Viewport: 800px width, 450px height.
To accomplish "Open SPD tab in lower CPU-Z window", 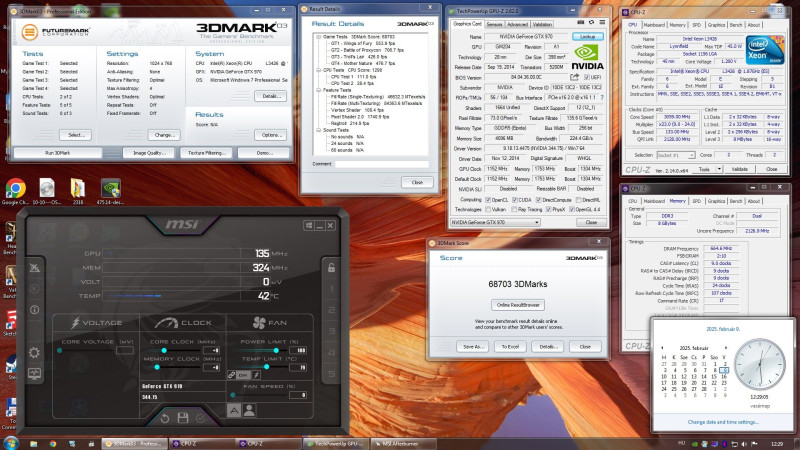I will click(696, 201).
